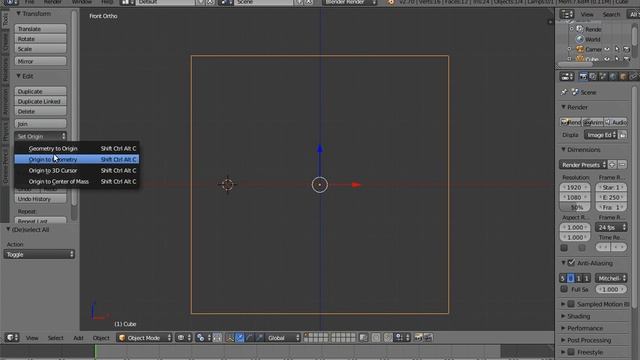
Task: Open the Select menu in 3D header
Action: click(x=56, y=338)
